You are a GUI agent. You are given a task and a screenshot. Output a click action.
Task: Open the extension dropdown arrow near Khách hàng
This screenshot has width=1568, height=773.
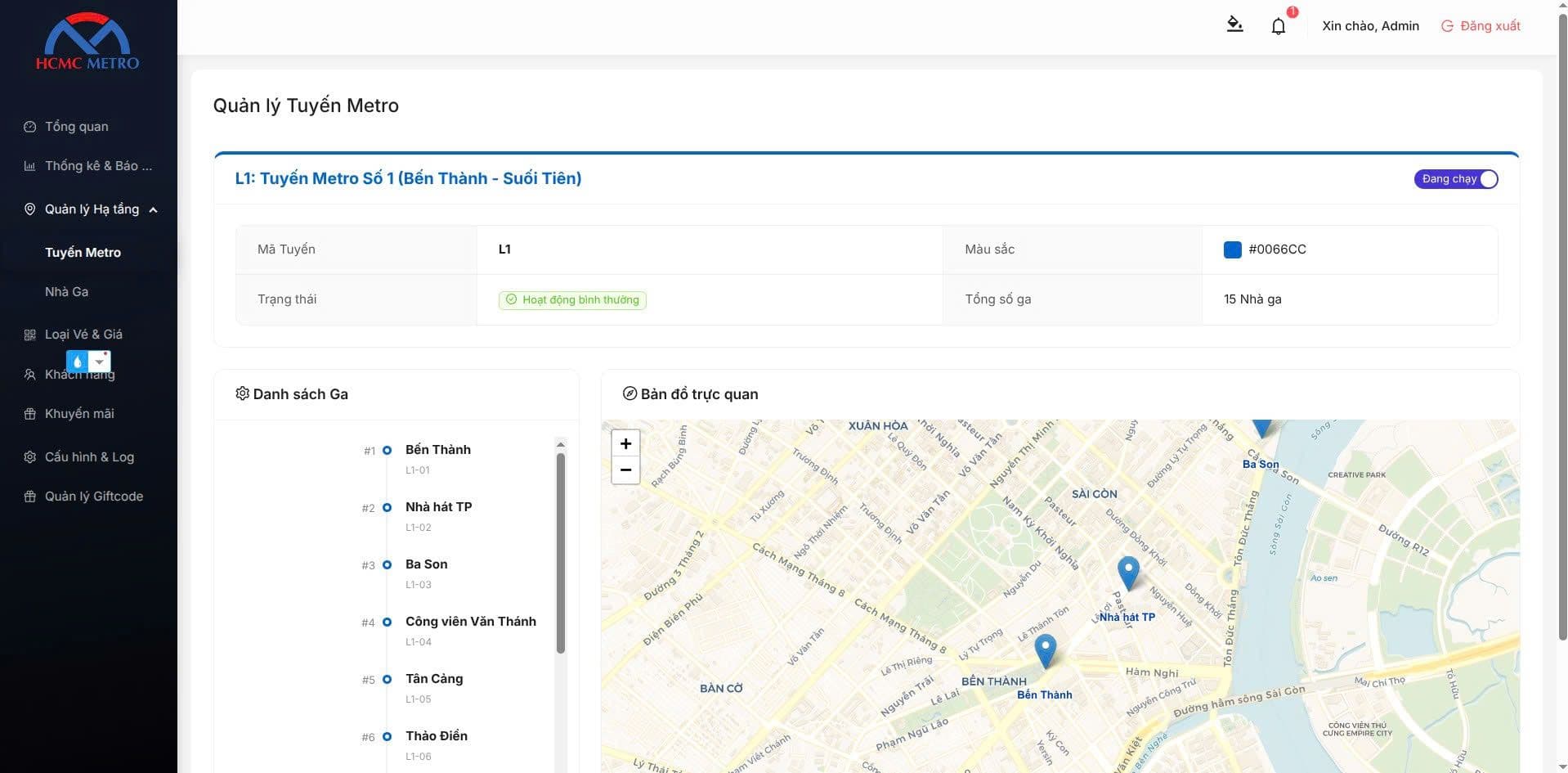[x=99, y=362]
